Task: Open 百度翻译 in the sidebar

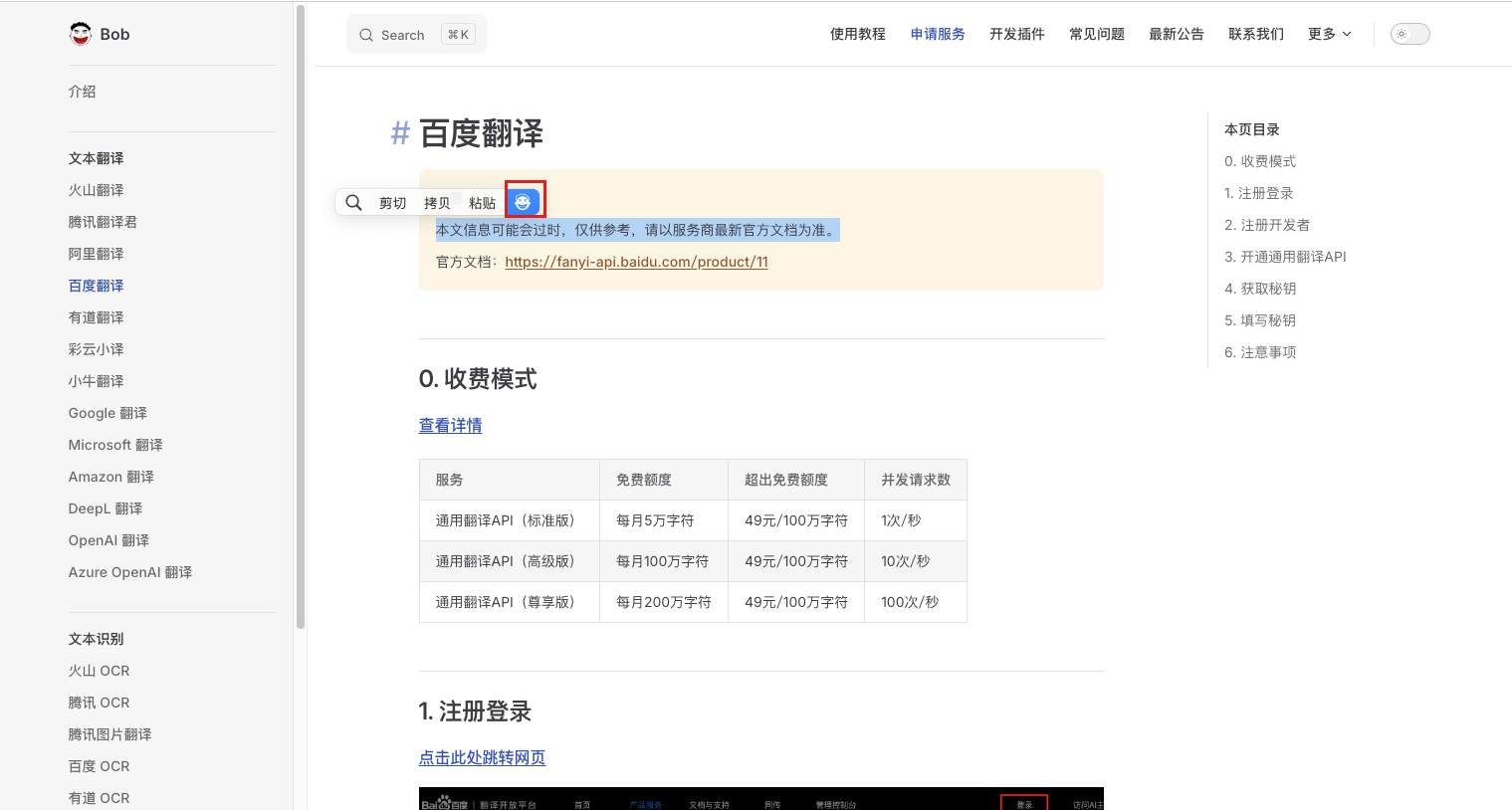Action: pos(97,286)
